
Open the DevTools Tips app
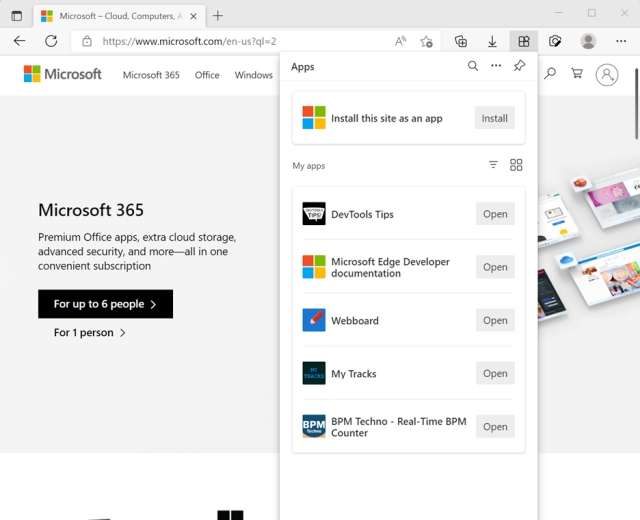495,214
